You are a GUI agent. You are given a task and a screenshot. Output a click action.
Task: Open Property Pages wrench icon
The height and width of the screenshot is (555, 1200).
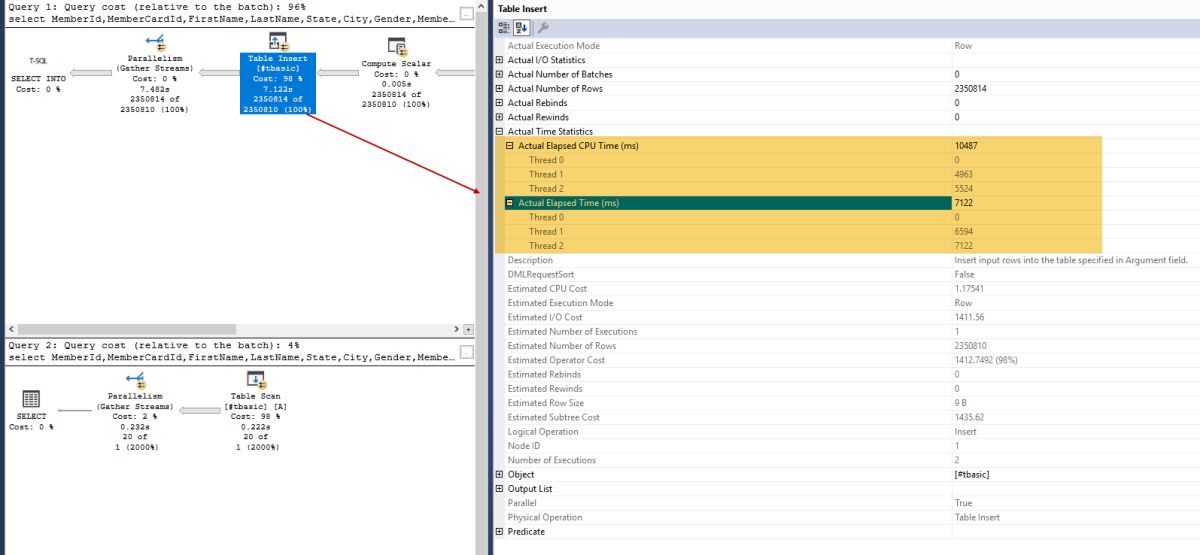tap(543, 28)
